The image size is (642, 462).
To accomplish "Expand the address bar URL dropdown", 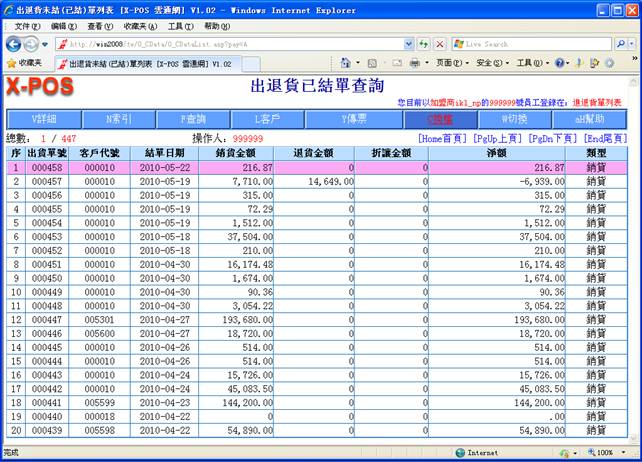I will tap(407, 44).
